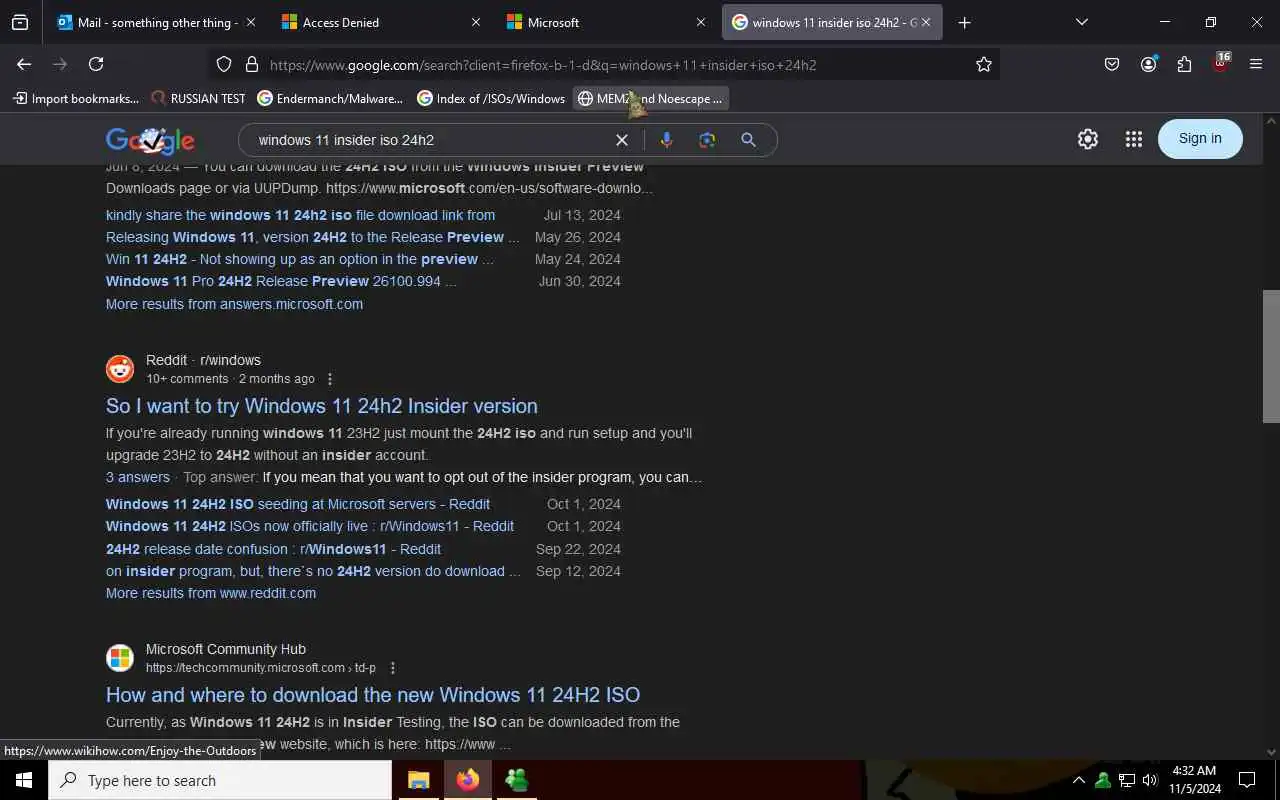
Task: Go back using the back arrow
Action: [x=24, y=64]
